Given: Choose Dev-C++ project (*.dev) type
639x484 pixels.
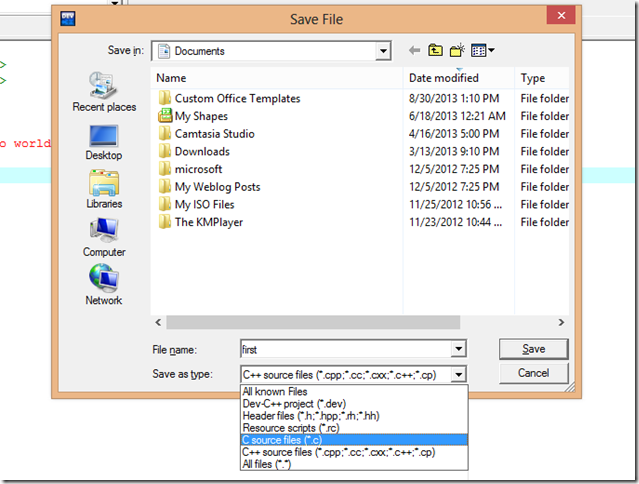Looking at the screenshot, I should [x=354, y=404].
